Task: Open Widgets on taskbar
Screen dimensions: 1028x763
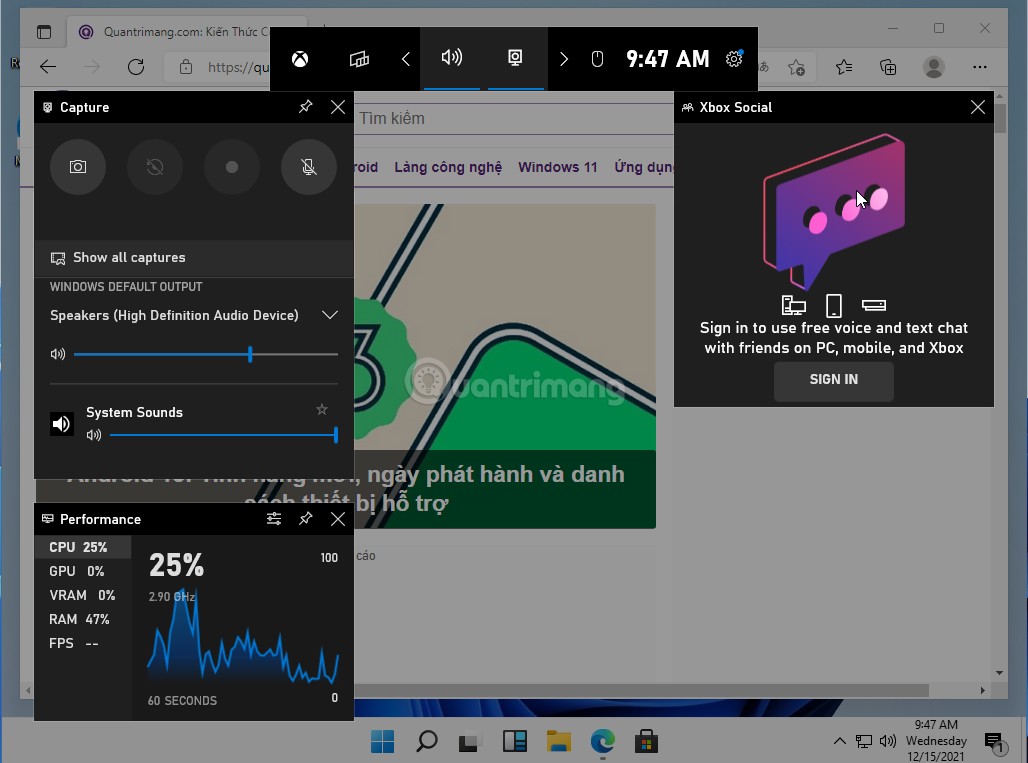Action: (515, 742)
